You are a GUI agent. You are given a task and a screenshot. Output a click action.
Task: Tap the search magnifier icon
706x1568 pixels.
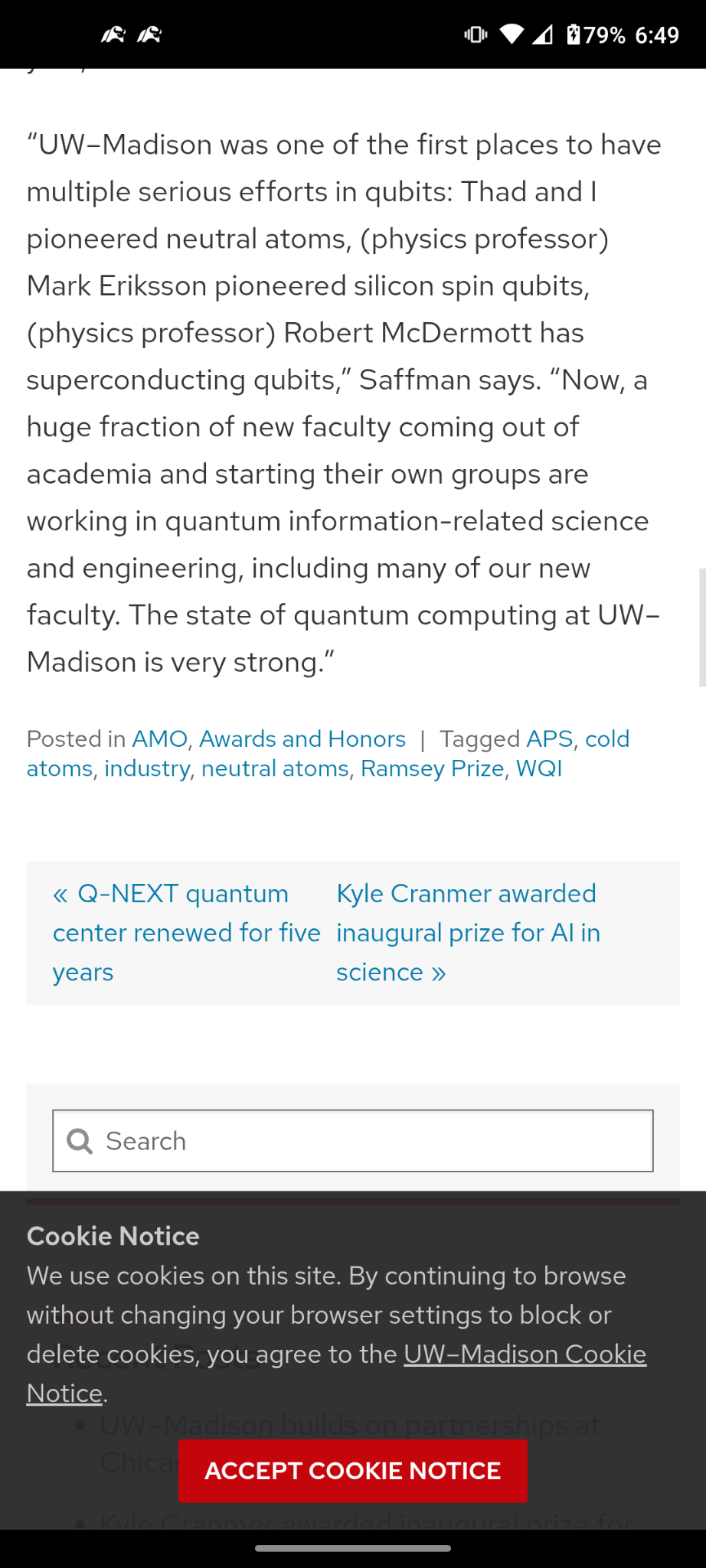click(80, 1141)
